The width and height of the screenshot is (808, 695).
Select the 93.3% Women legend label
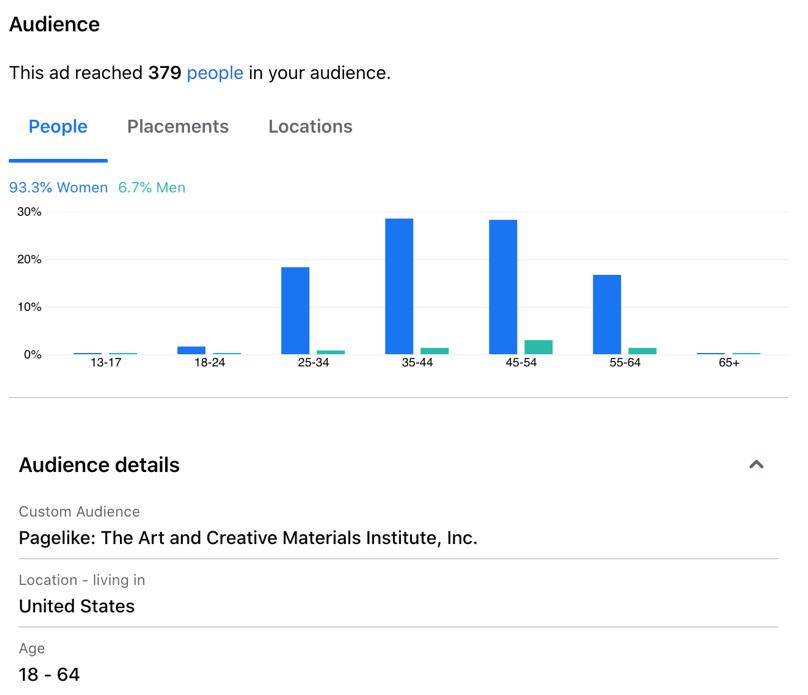tap(58, 188)
